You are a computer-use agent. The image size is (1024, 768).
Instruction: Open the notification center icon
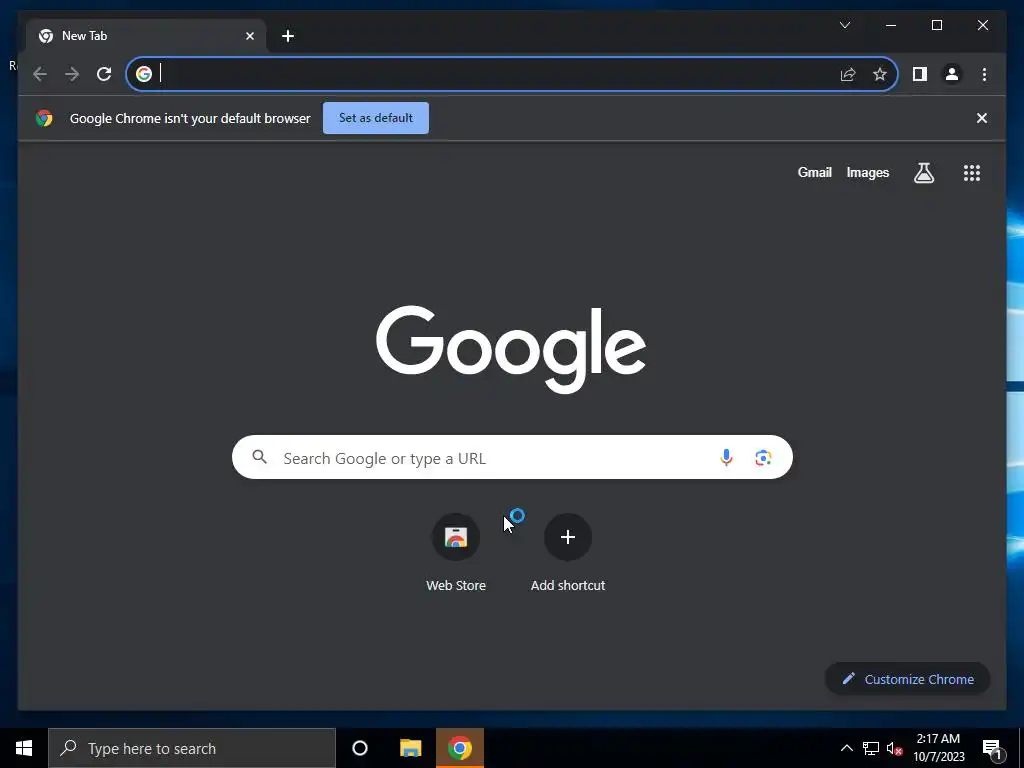tap(993, 748)
